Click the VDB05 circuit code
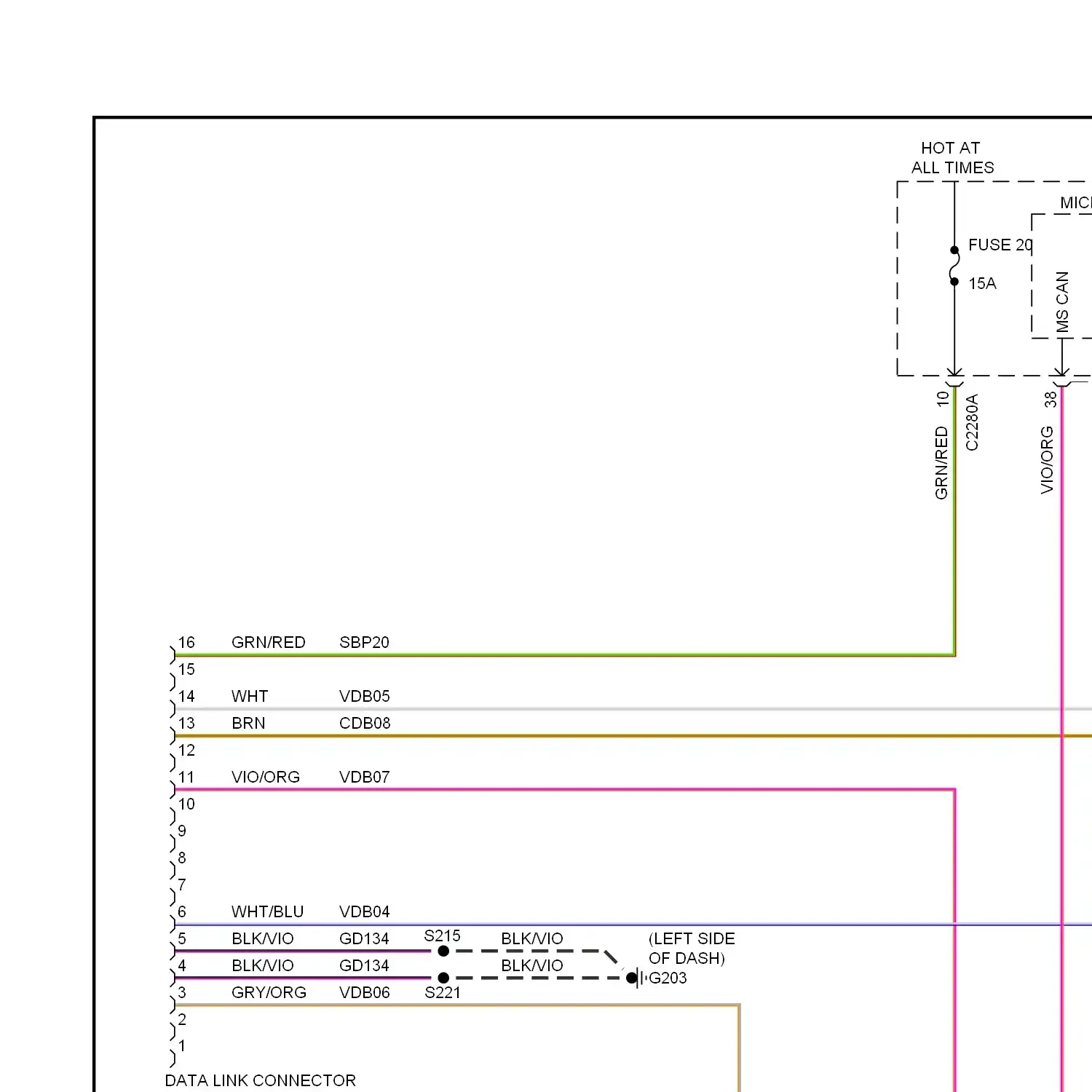Screen dimensions: 1092x1092 point(365,697)
